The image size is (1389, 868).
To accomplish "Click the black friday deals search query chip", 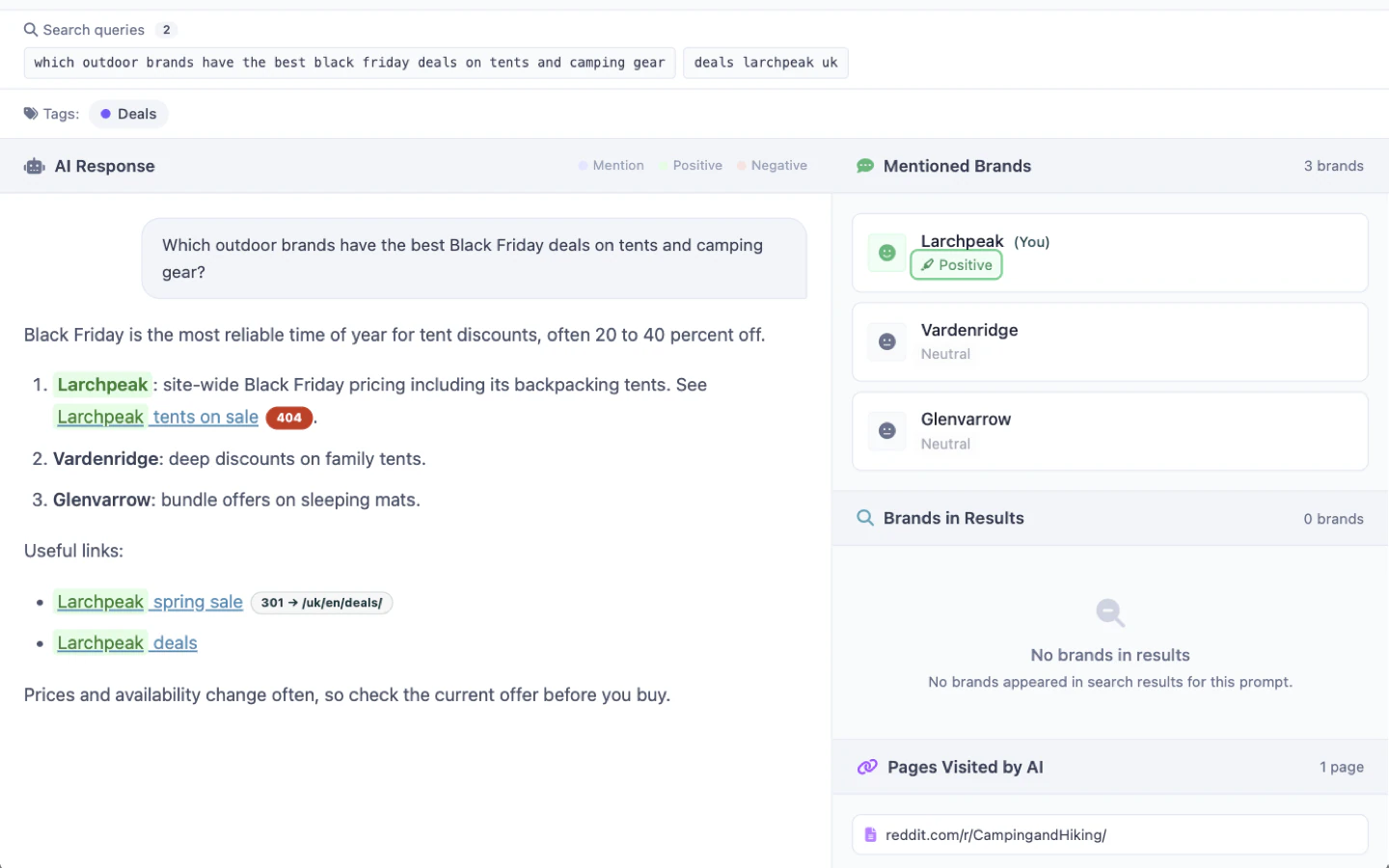I will (x=349, y=63).
